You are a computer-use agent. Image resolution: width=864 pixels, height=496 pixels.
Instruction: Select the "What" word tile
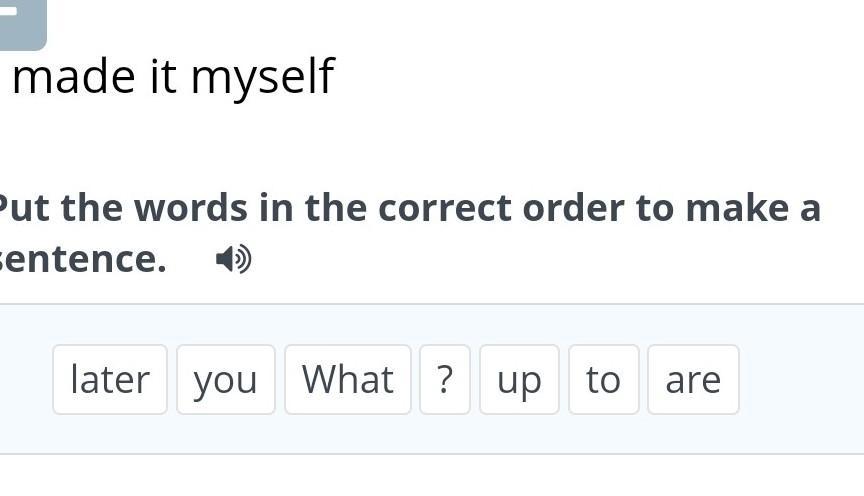[x=348, y=379]
